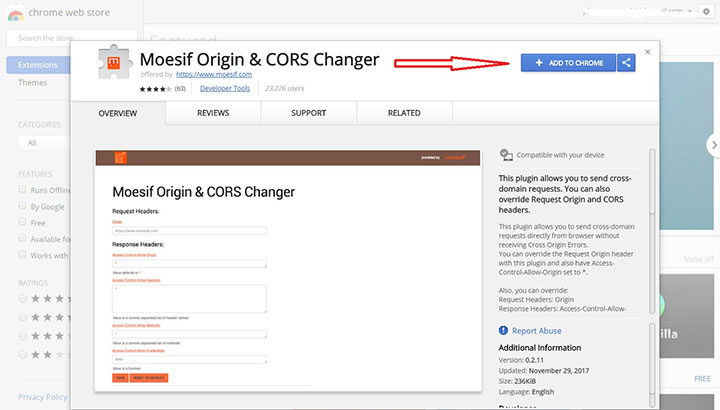720x410 pixels.
Task: Click the Language: English text
Action: (526, 392)
